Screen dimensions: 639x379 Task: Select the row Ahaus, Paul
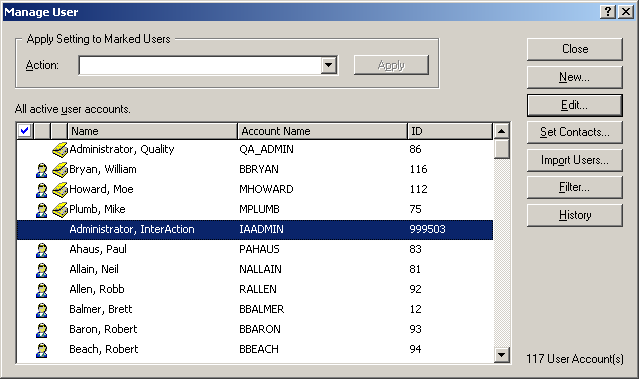pos(255,249)
